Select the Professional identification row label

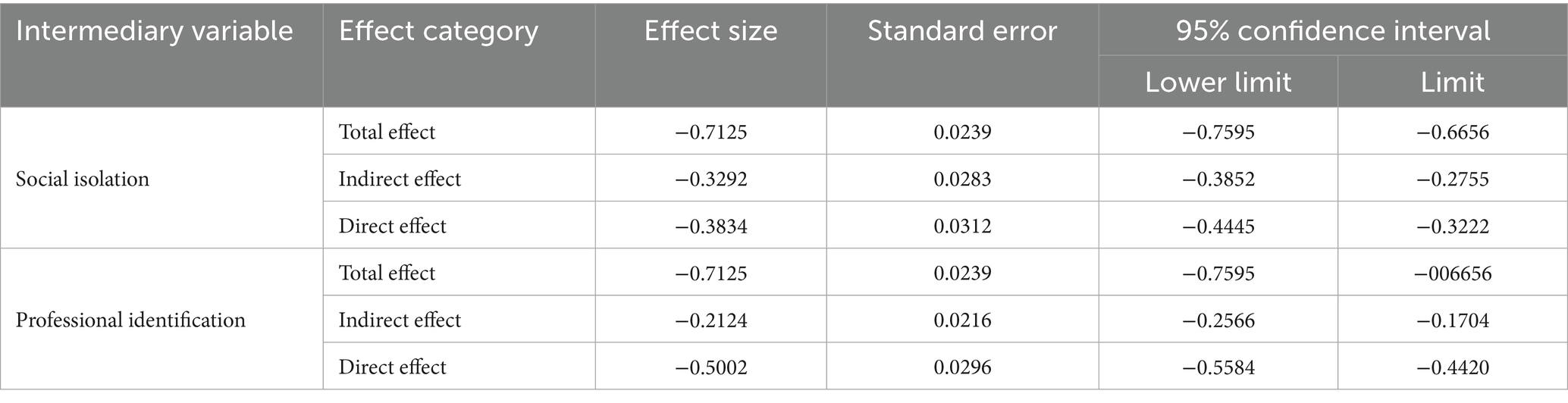[130, 320]
